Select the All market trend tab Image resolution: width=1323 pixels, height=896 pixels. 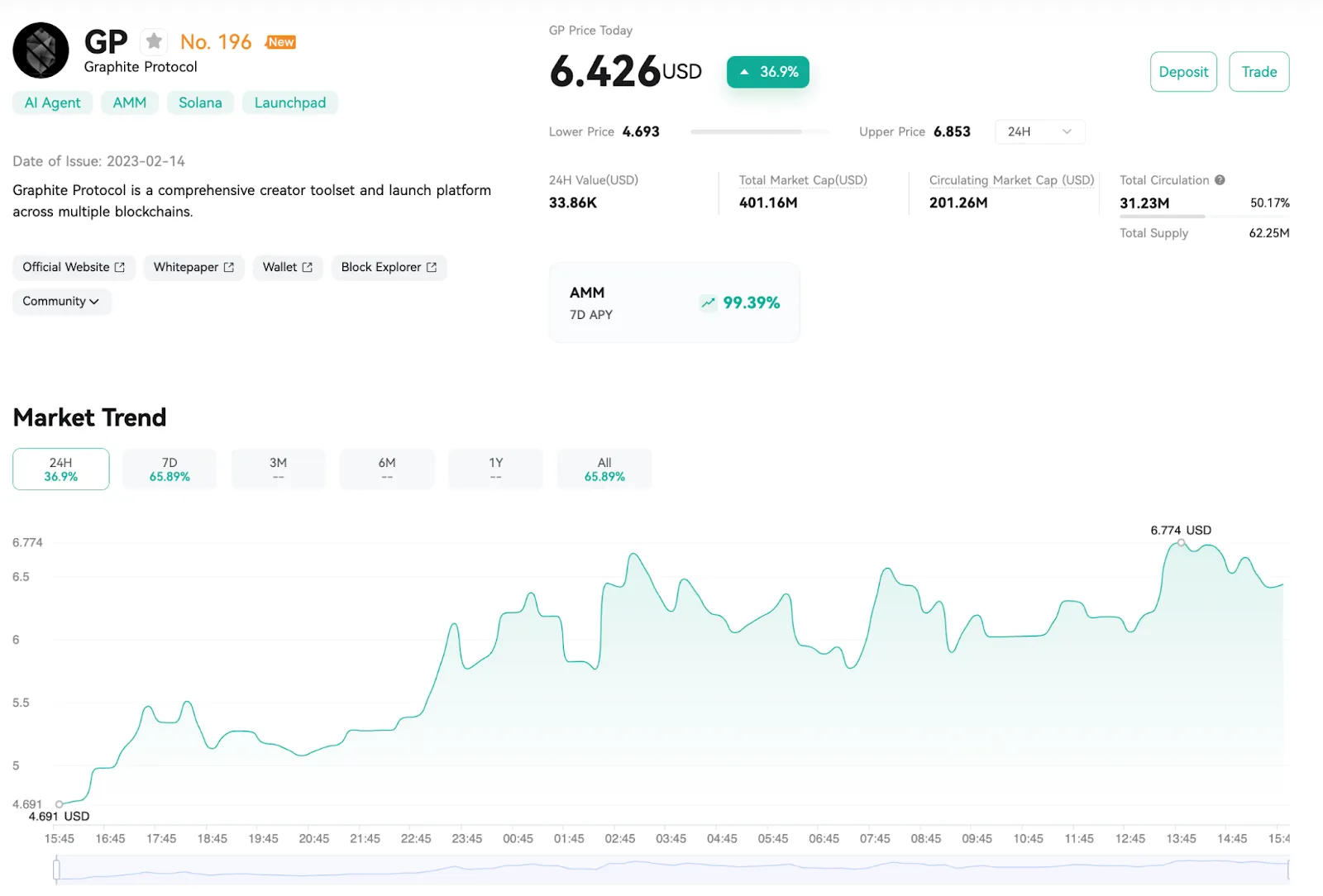pyautogui.click(x=604, y=469)
